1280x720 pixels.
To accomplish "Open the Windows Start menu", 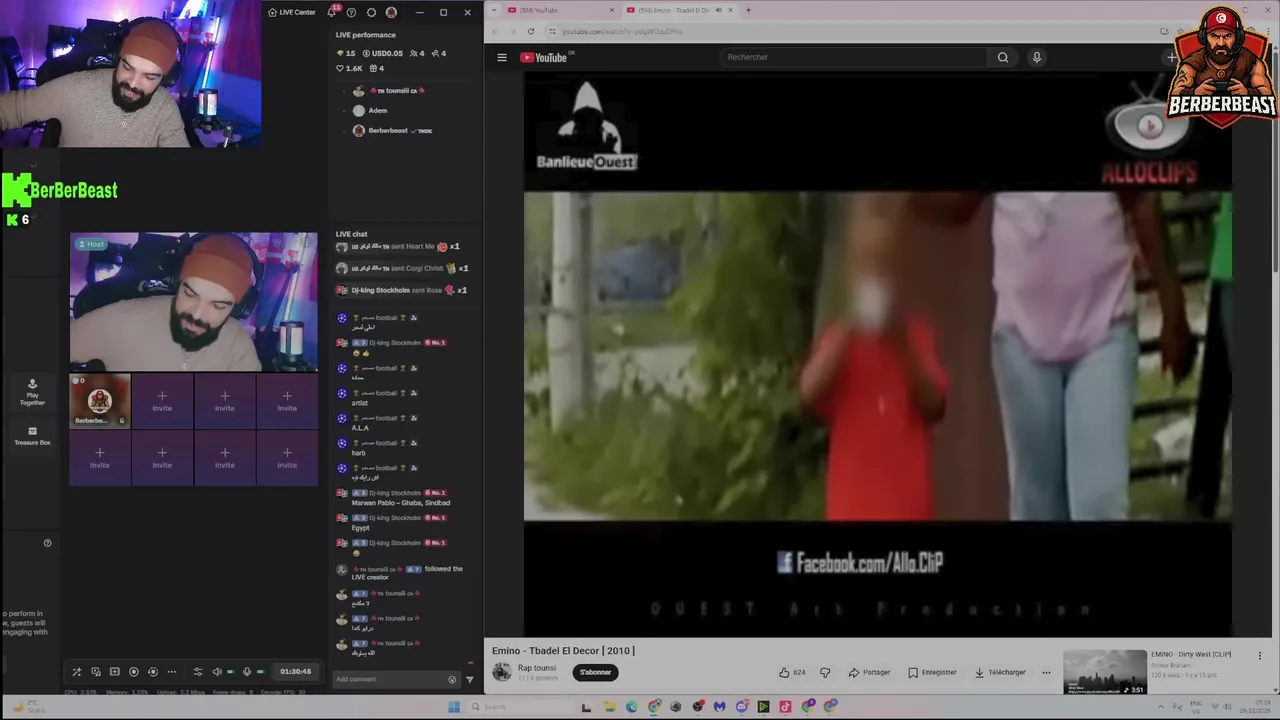I will [x=453, y=707].
